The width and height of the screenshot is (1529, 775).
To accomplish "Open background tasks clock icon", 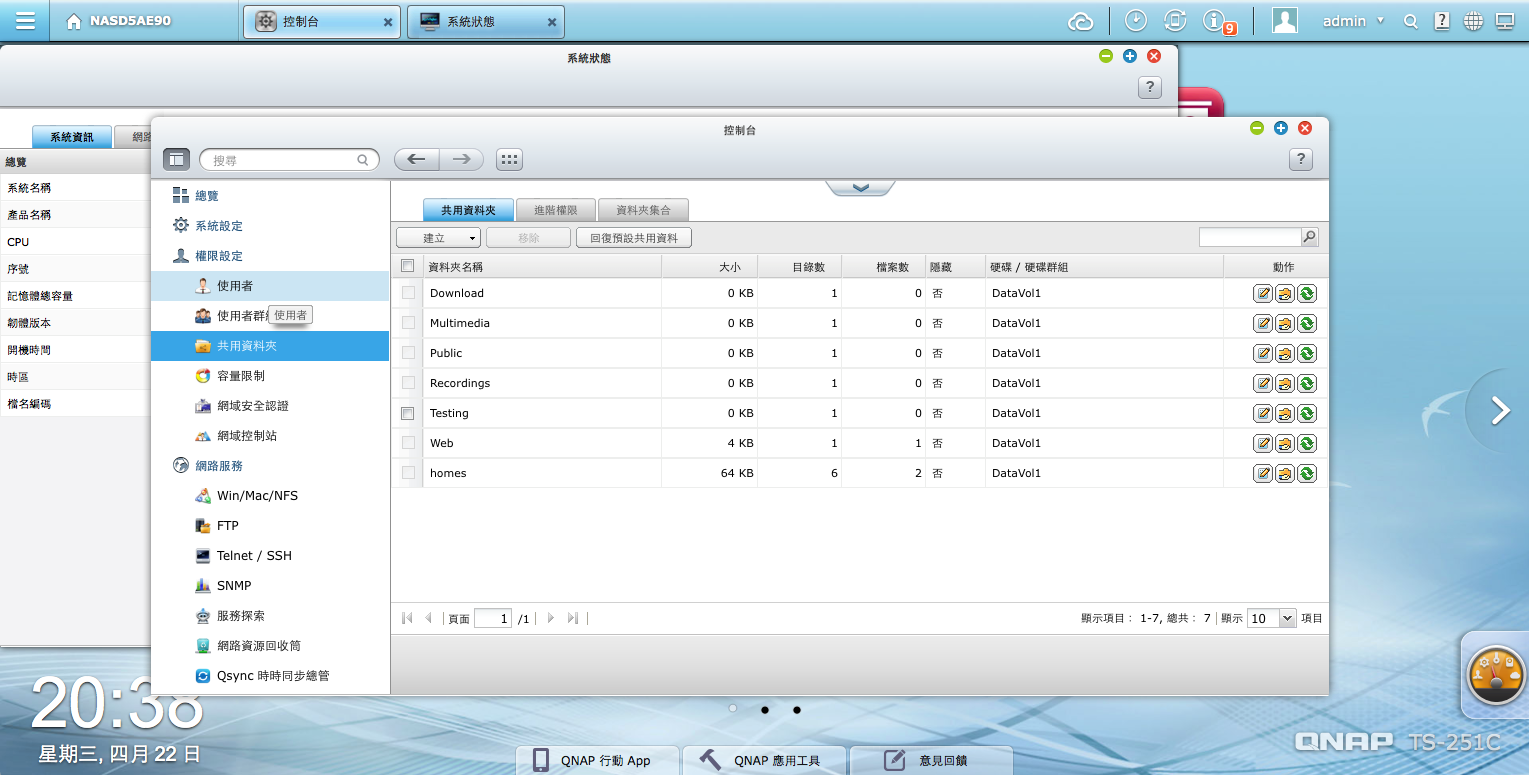I will 1136,20.
